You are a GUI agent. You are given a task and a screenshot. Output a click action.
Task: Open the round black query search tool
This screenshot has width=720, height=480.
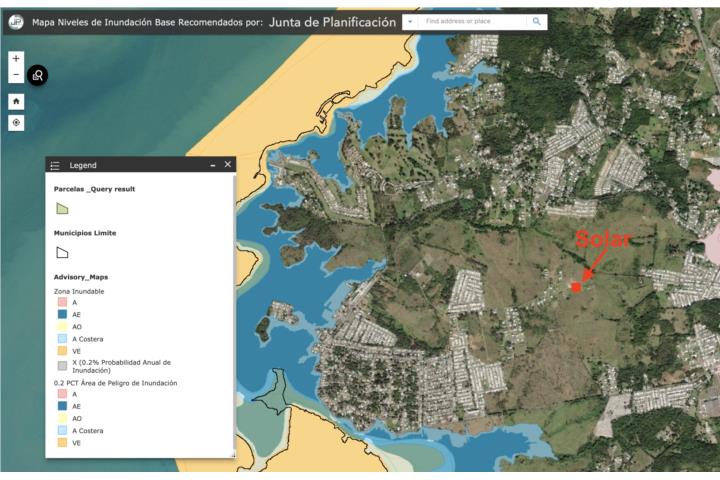[x=38, y=75]
